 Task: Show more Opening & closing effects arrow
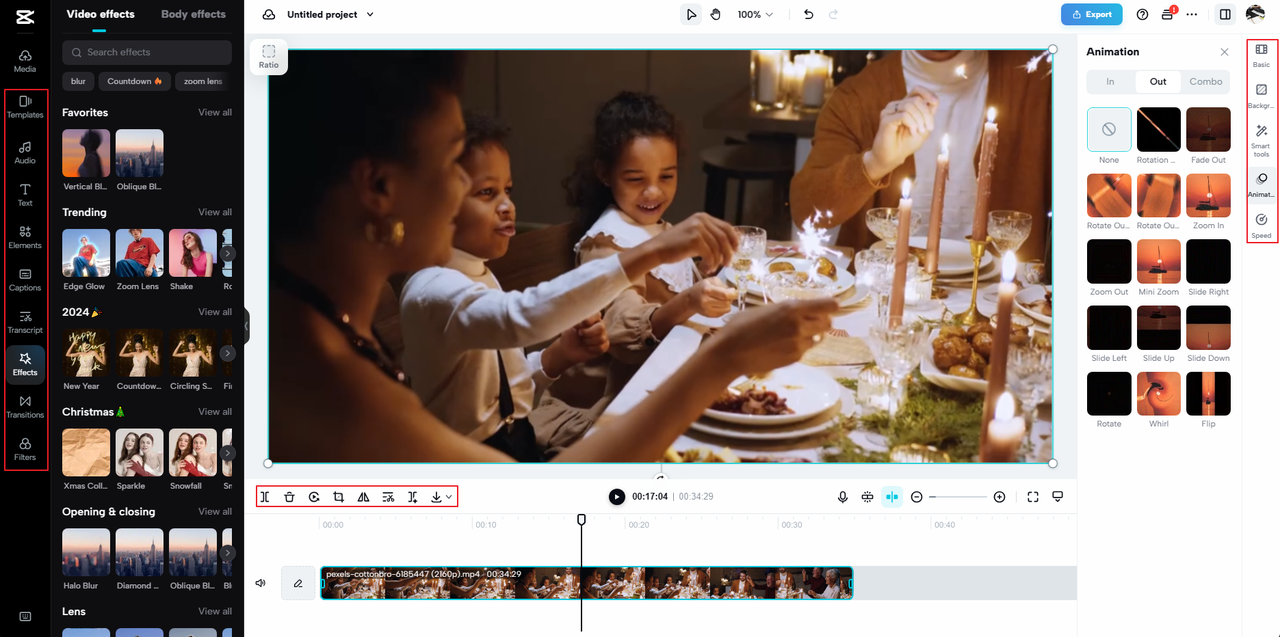pos(228,553)
